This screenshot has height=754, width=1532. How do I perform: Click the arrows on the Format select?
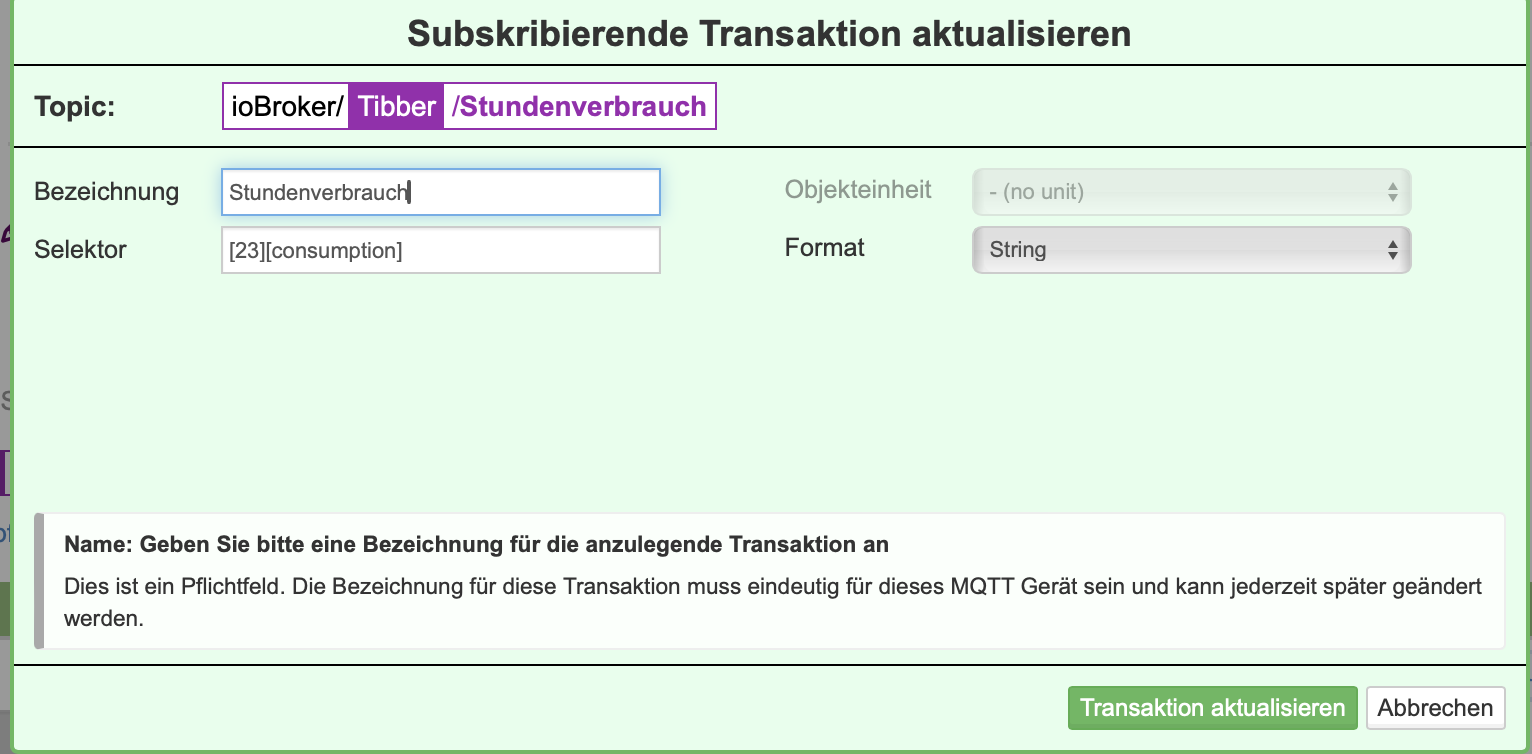[1392, 250]
